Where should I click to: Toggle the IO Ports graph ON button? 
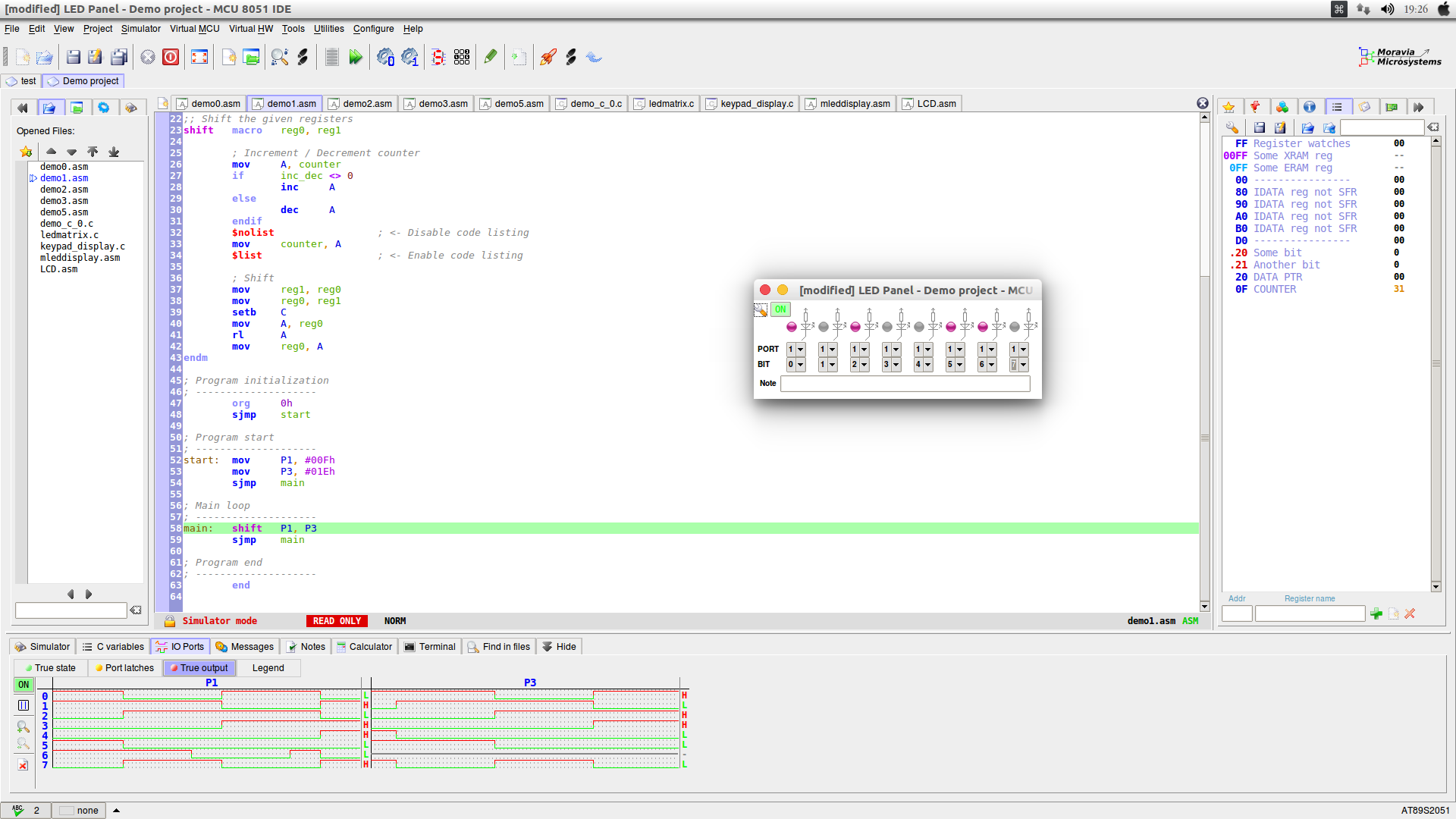24,685
